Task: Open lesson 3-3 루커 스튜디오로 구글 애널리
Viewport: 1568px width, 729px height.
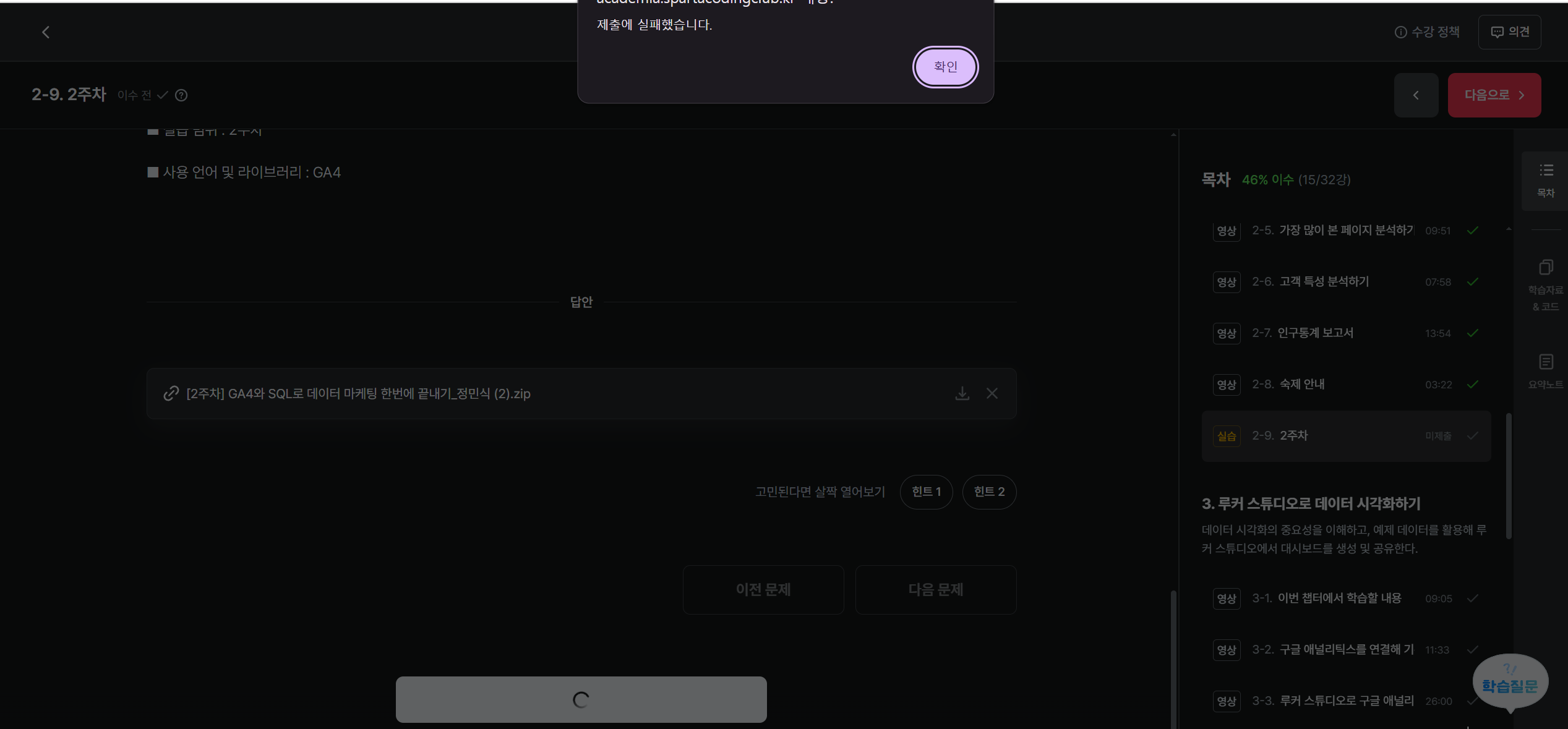Action: (1346, 701)
